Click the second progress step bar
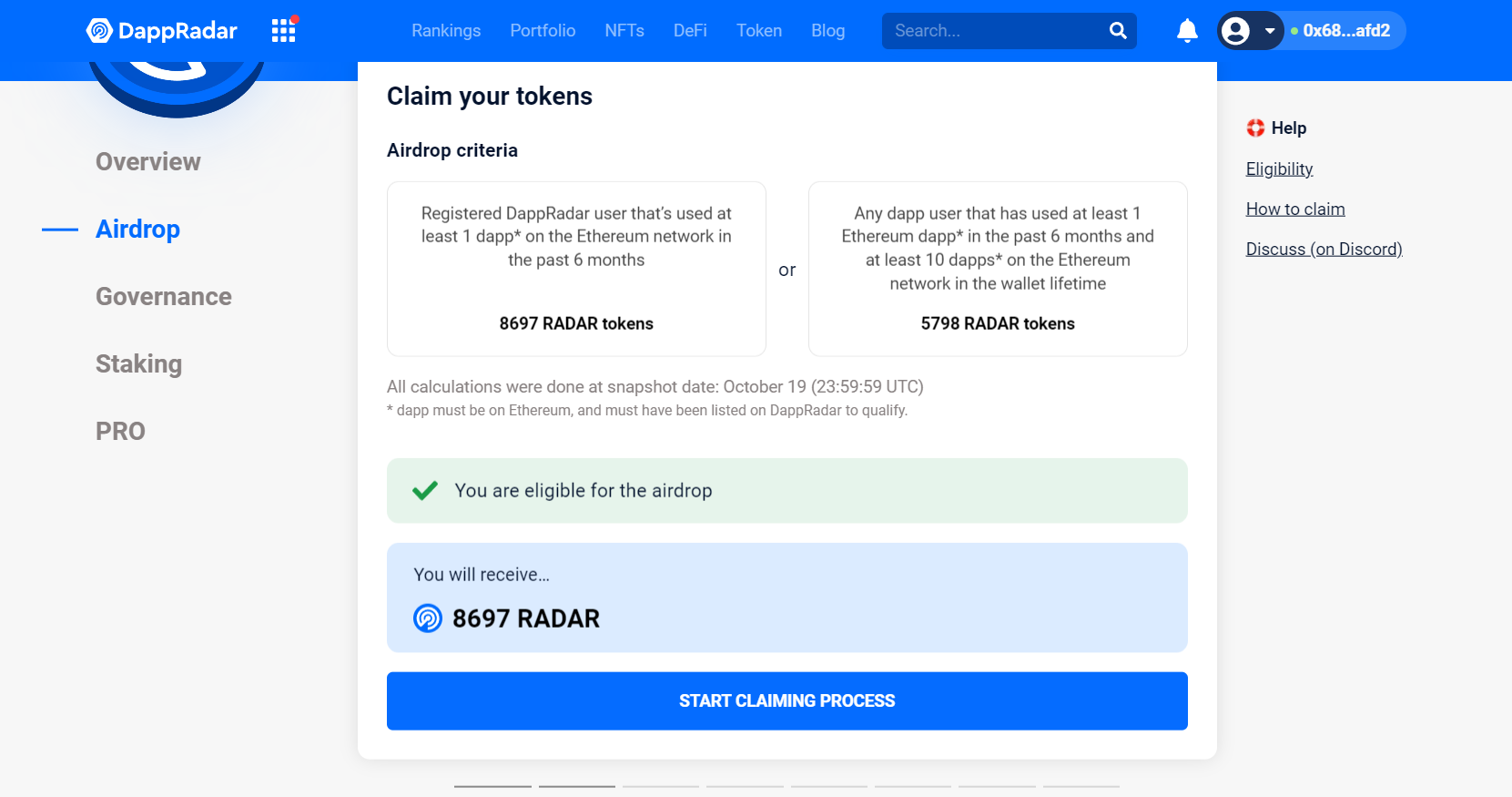 tap(577, 786)
